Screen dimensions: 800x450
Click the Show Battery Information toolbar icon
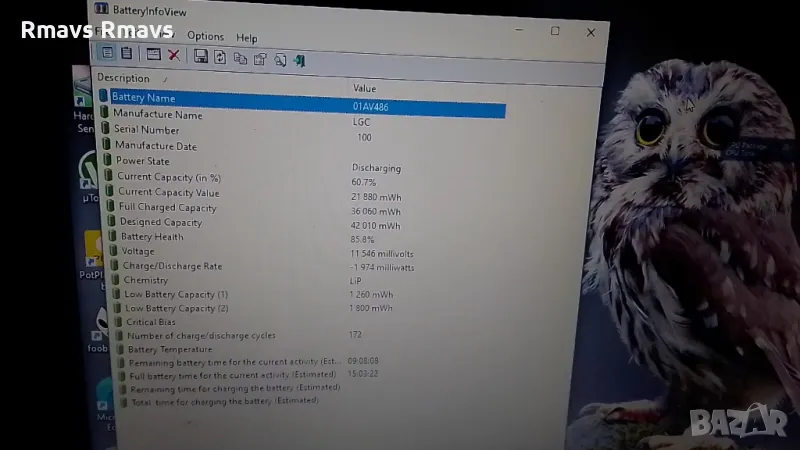click(x=107, y=53)
